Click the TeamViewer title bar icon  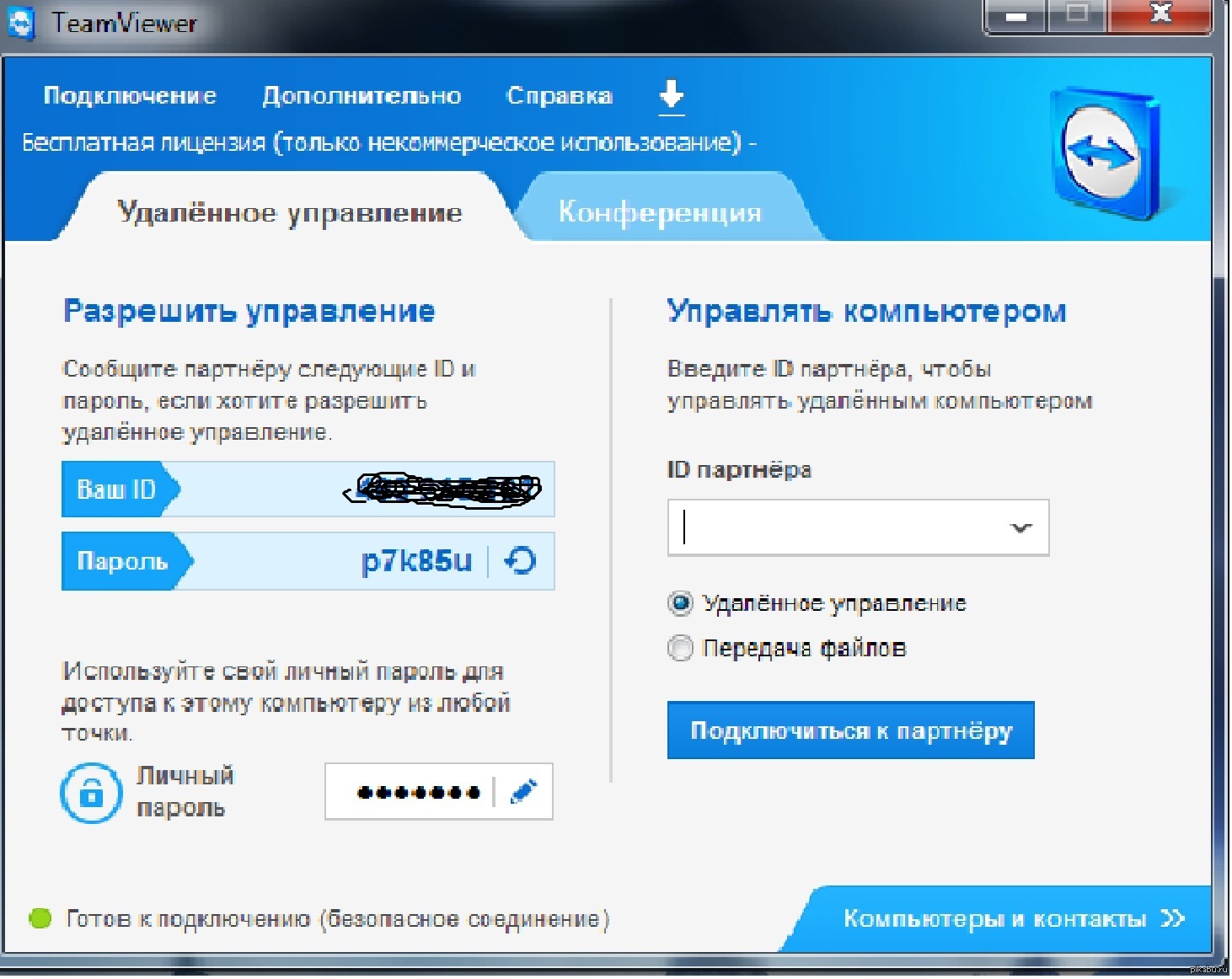pyautogui.click(x=20, y=23)
